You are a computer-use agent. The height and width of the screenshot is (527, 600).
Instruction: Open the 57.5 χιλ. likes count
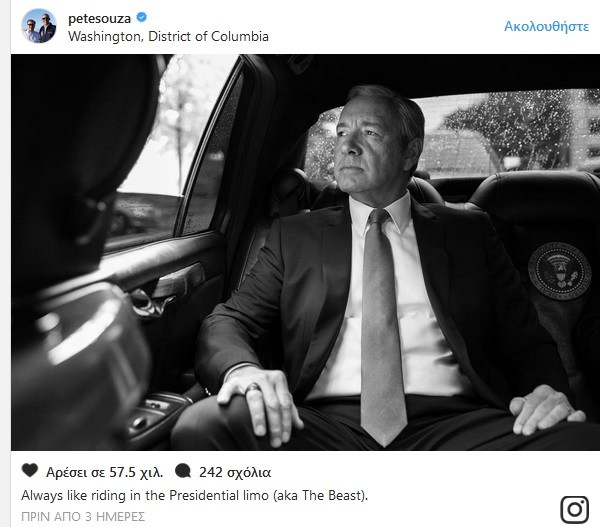click(x=104, y=472)
